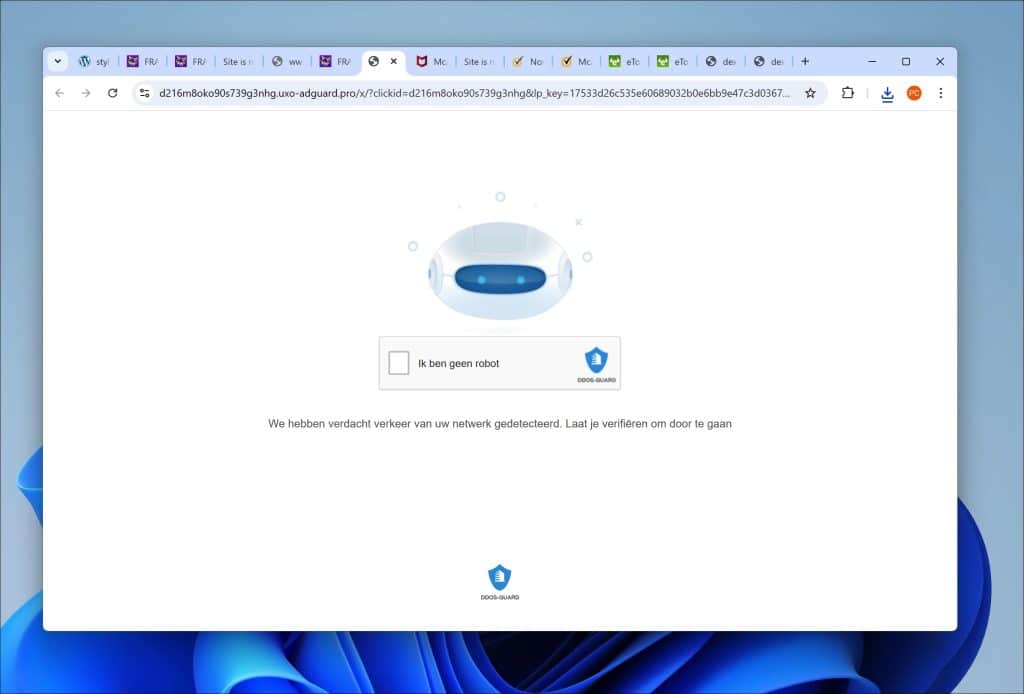This screenshot has height=694, width=1024.
Task: Check the 'Ik ben geen robot' checkbox
Action: tap(399, 363)
